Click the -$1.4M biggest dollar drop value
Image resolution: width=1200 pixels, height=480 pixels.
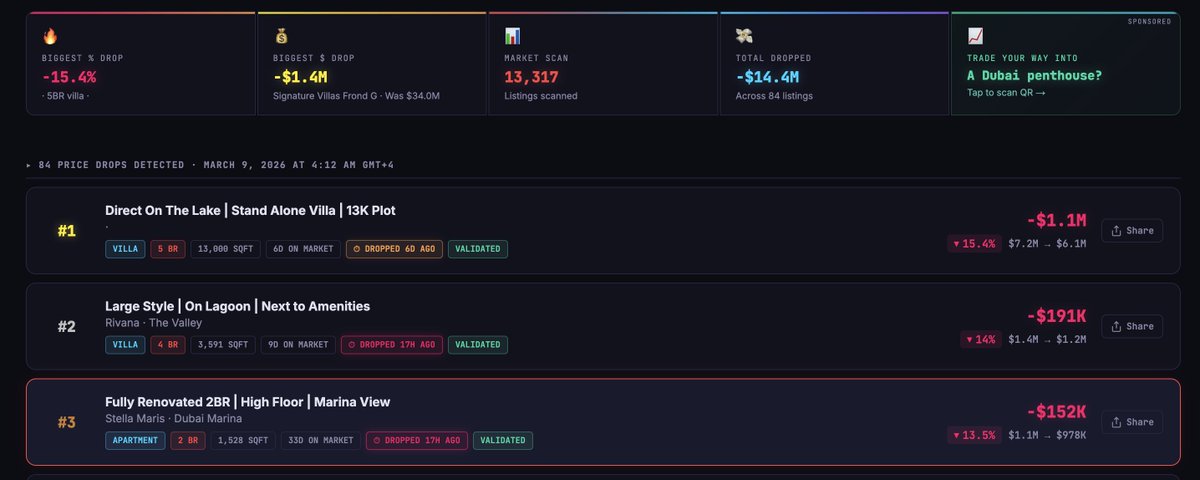[x=300, y=77]
